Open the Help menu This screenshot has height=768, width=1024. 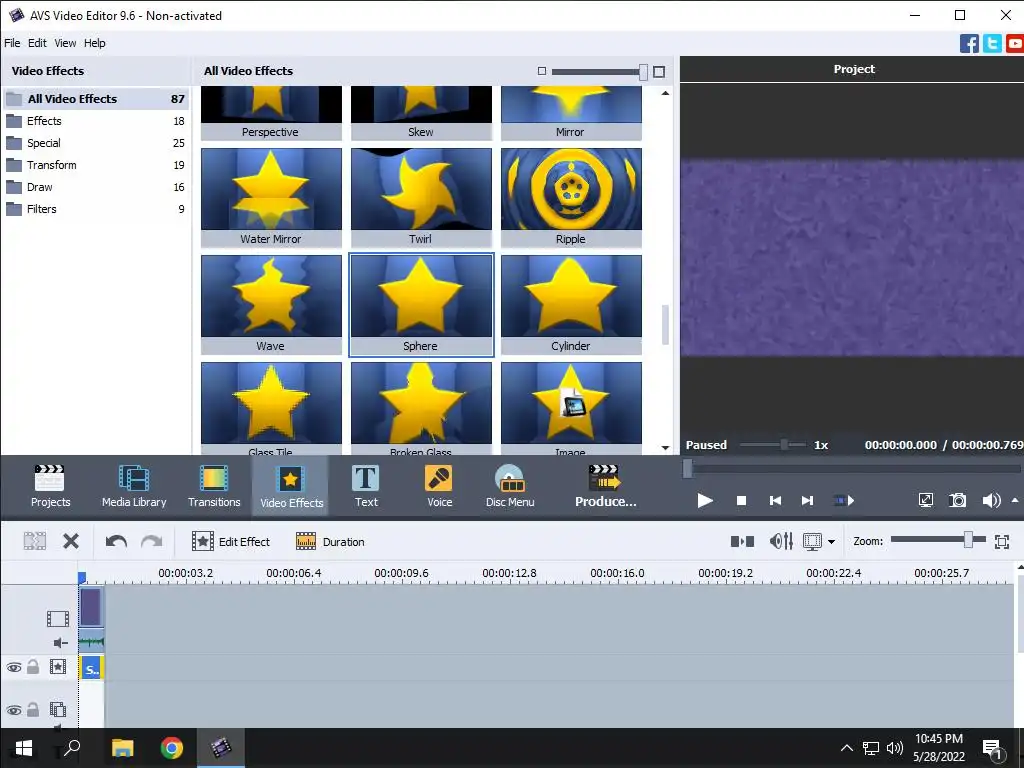click(x=94, y=43)
